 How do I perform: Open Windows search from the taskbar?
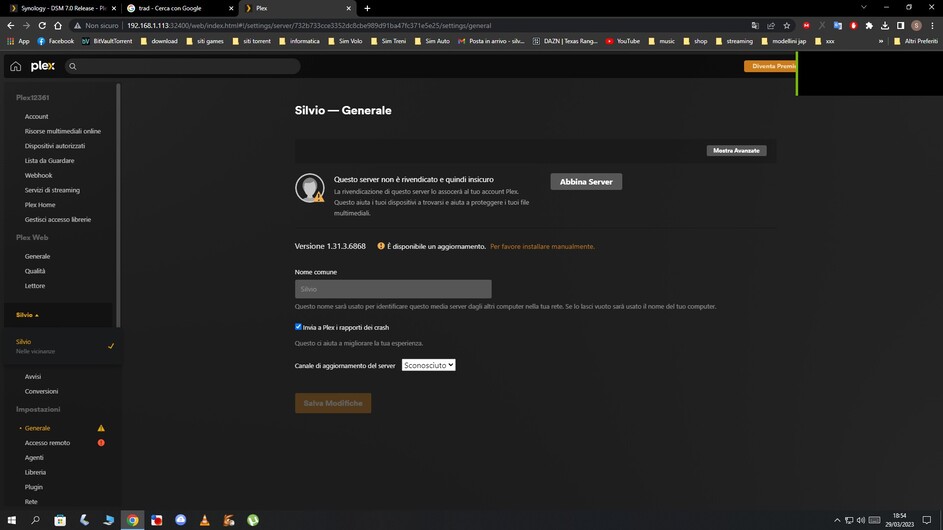(x=35, y=520)
